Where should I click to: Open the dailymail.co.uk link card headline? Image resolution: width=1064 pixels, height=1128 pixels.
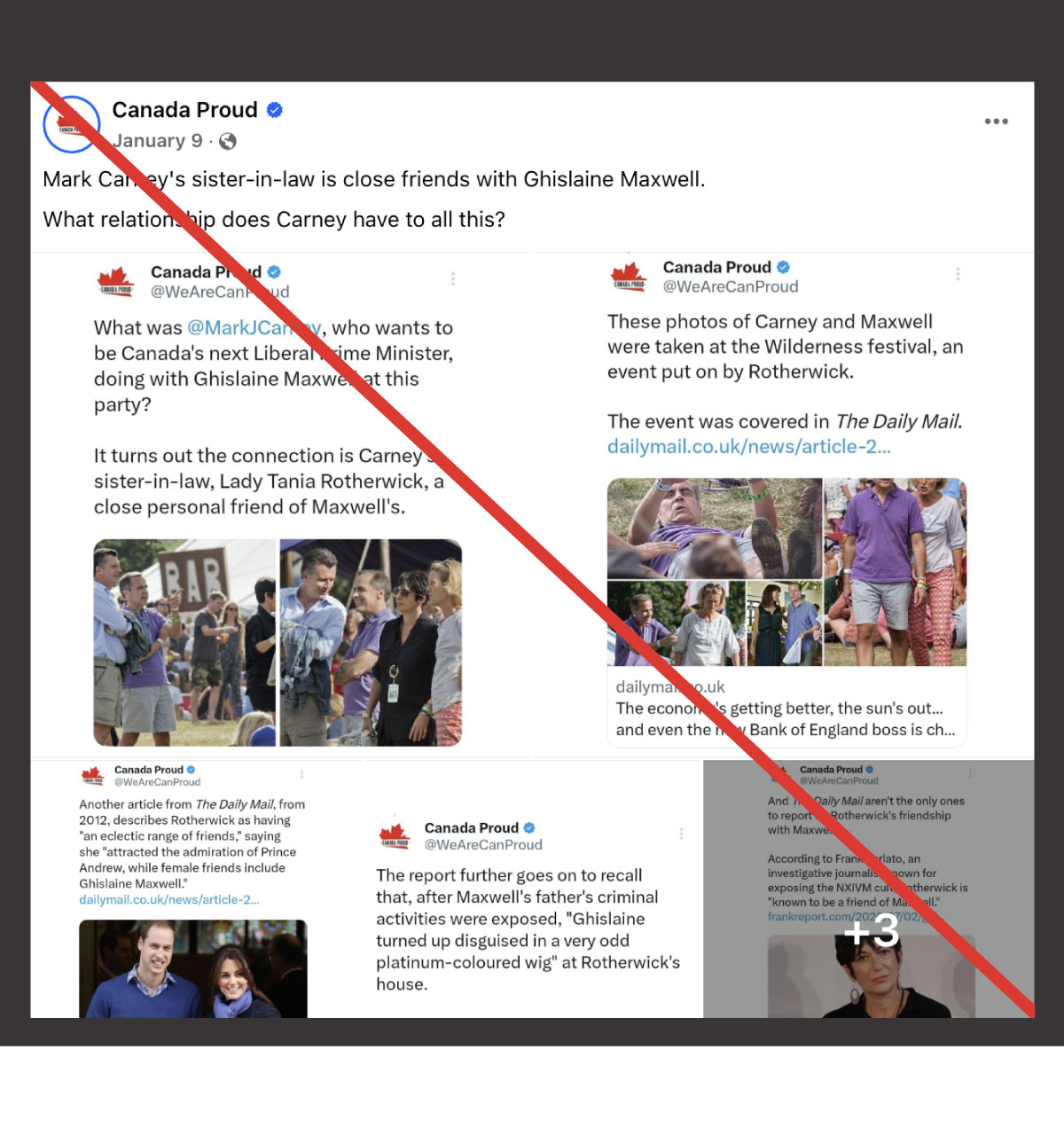pyautogui.click(x=786, y=719)
